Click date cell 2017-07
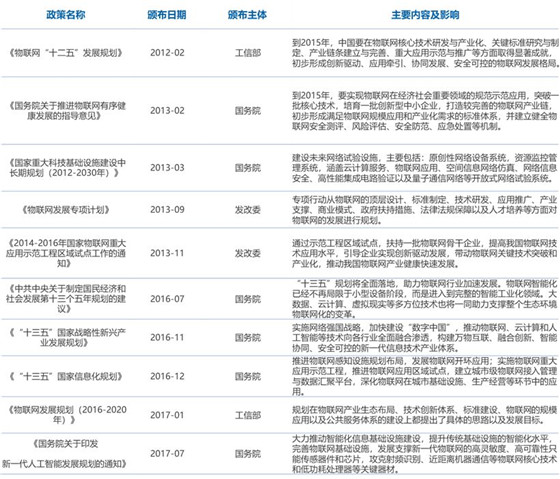The image size is (560, 479). pos(167,454)
